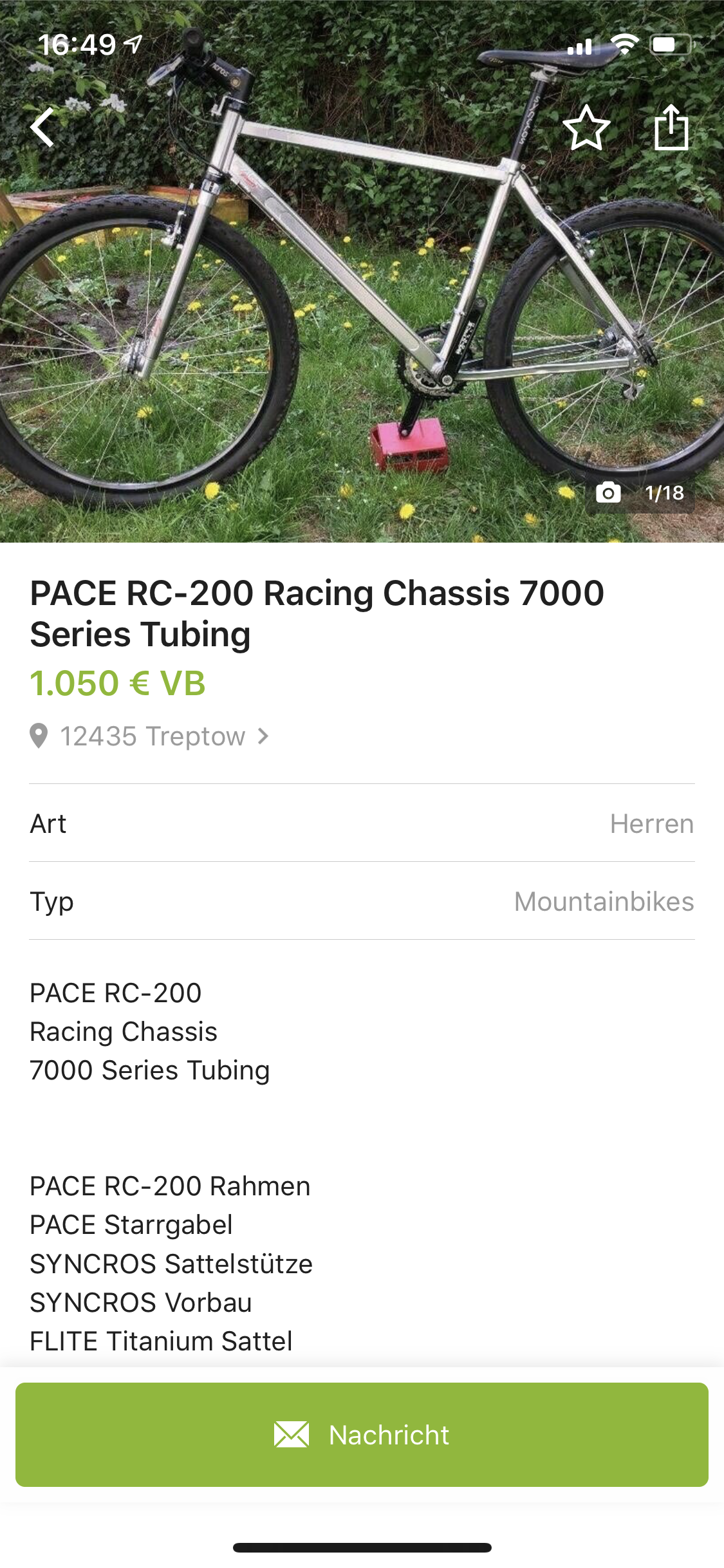The width and height of the screenshot is (724, 1568).
Task: Tap the camera icon on the photo
Action: point(608,493)
